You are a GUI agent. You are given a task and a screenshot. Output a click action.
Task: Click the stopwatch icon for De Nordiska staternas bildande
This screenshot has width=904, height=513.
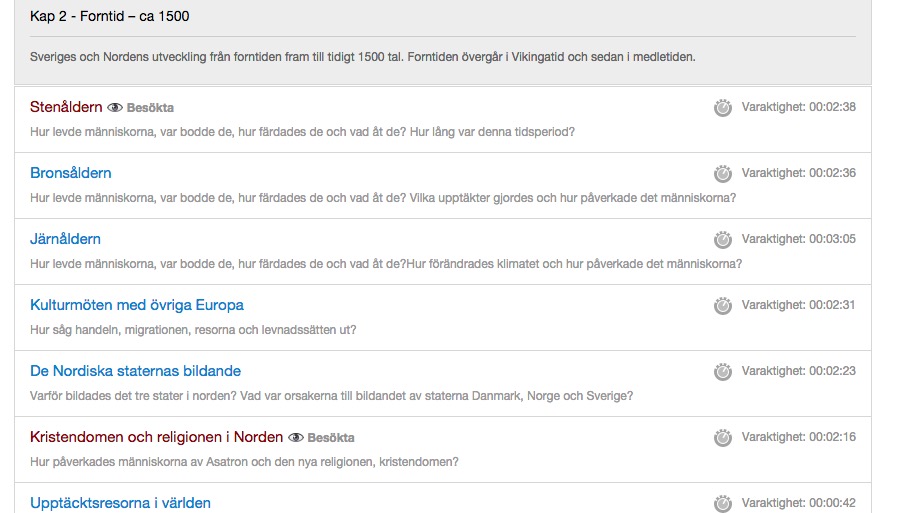coord(722,371)
